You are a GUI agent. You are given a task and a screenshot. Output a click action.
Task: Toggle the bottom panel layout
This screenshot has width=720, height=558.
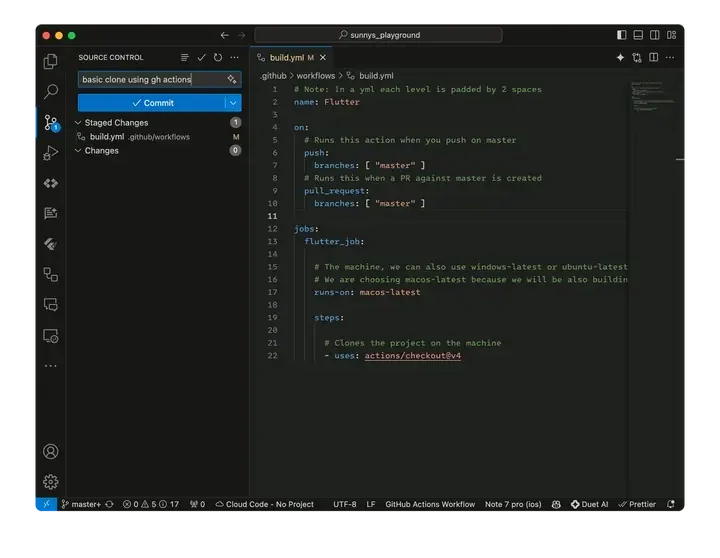638,35
